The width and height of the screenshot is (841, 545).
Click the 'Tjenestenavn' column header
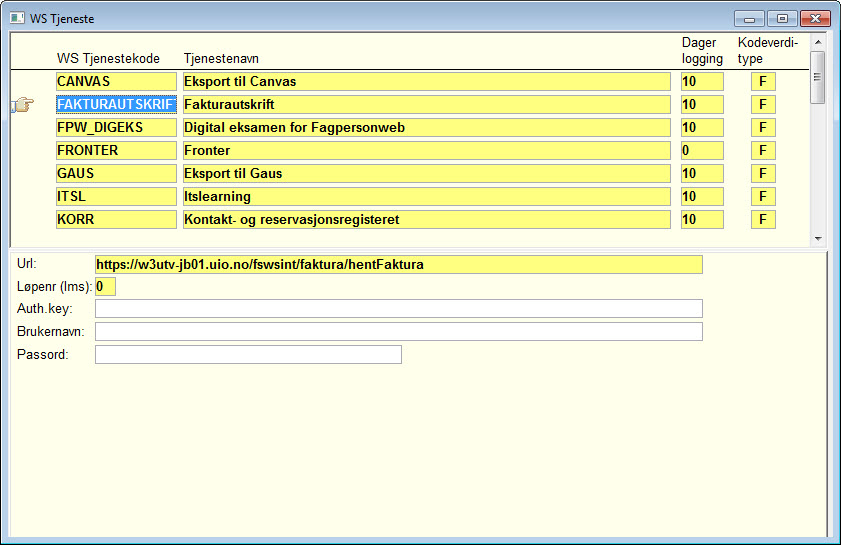pyautogui.click(x=221, y=58)
